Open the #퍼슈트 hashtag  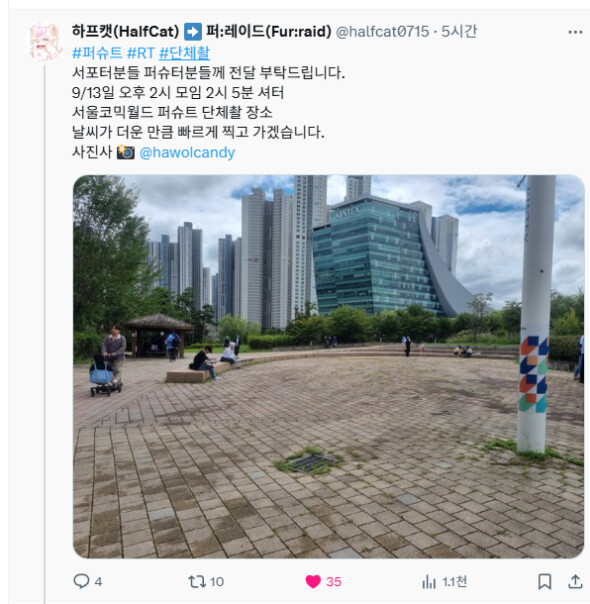(x=97, y=53)
